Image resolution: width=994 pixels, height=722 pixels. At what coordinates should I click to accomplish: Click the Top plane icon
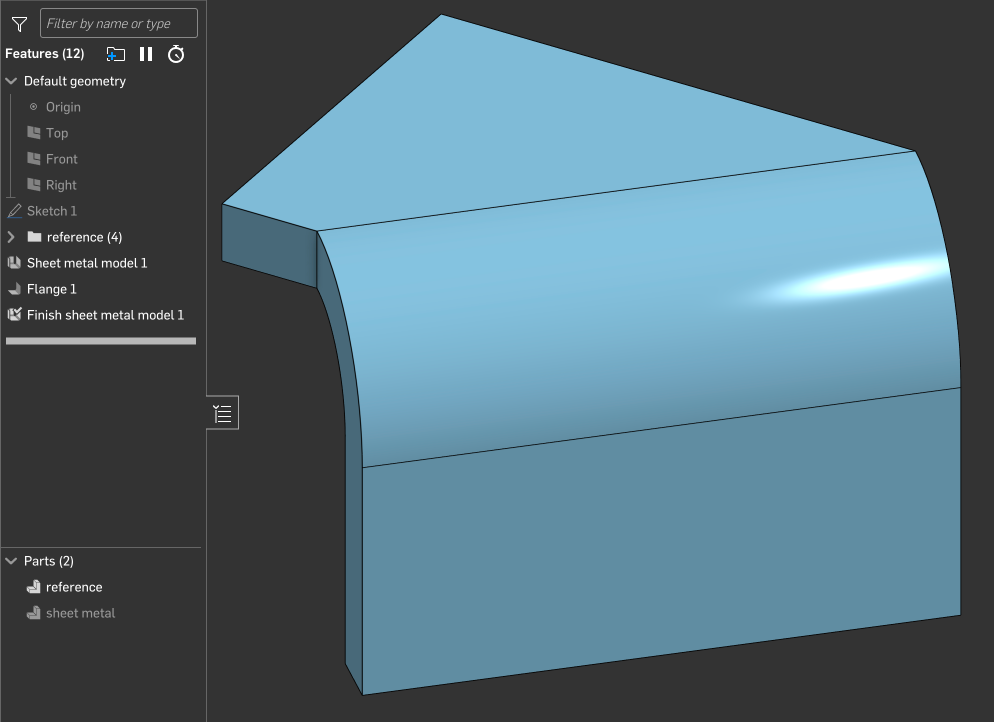click(34, 132)
